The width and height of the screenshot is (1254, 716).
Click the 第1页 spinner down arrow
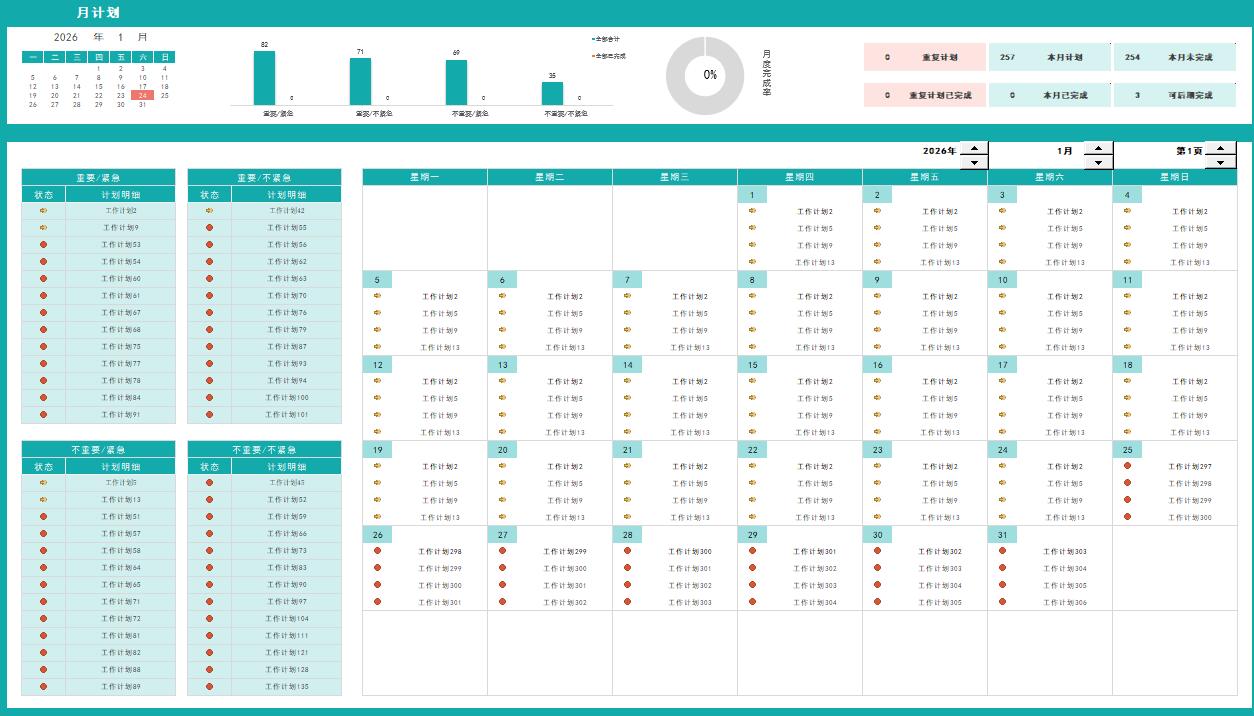(x=1221, y=162)
